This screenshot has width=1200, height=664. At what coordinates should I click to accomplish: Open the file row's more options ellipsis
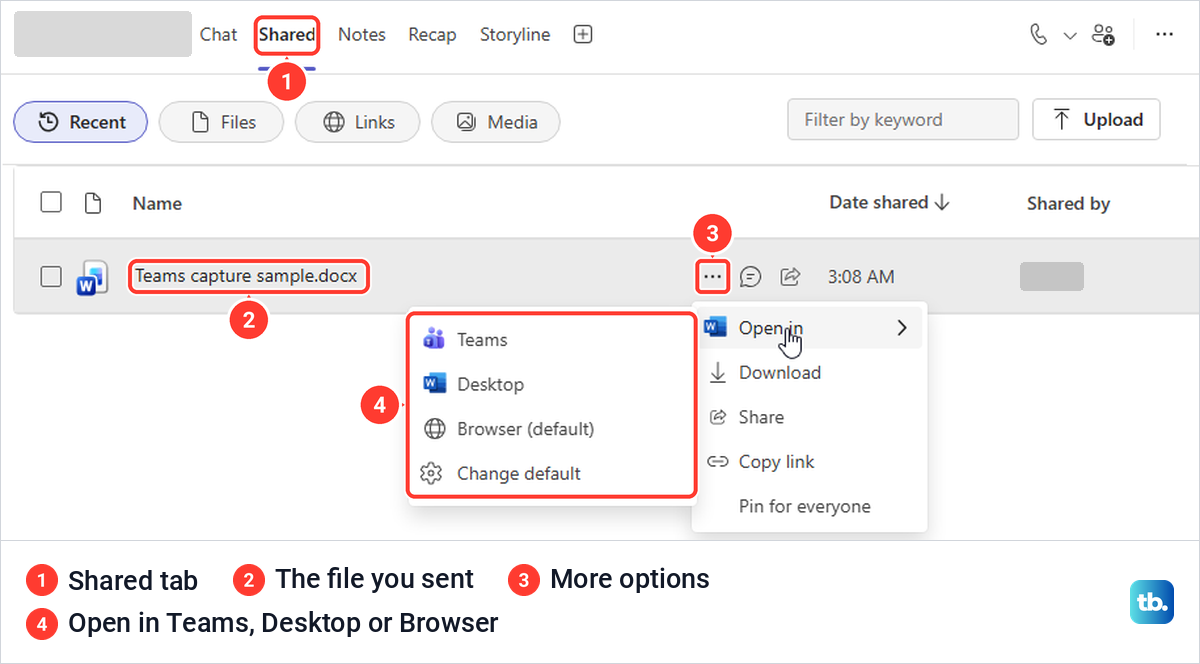point(712,276)
